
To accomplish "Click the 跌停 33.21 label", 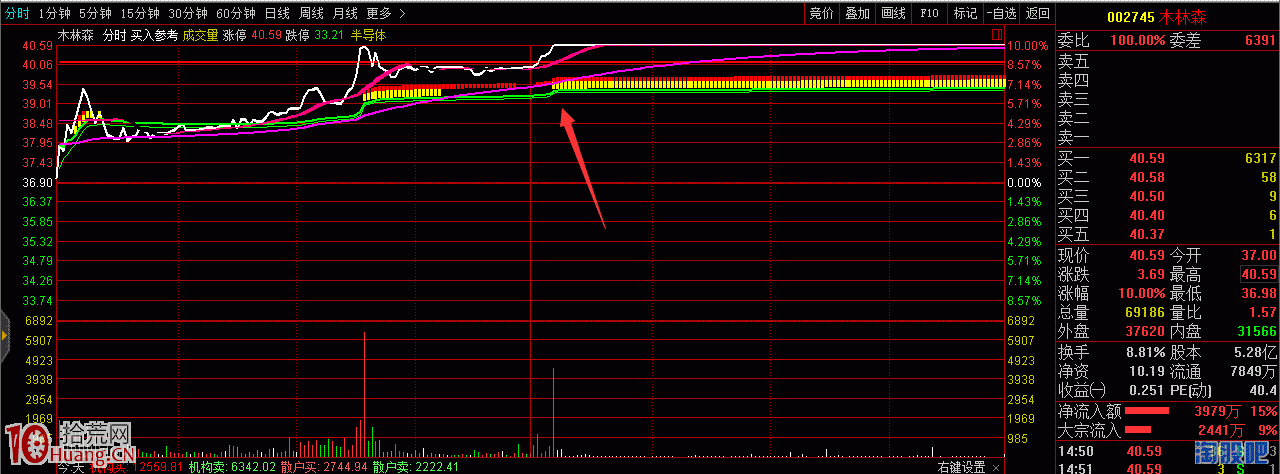I will [x=314, y=35].
